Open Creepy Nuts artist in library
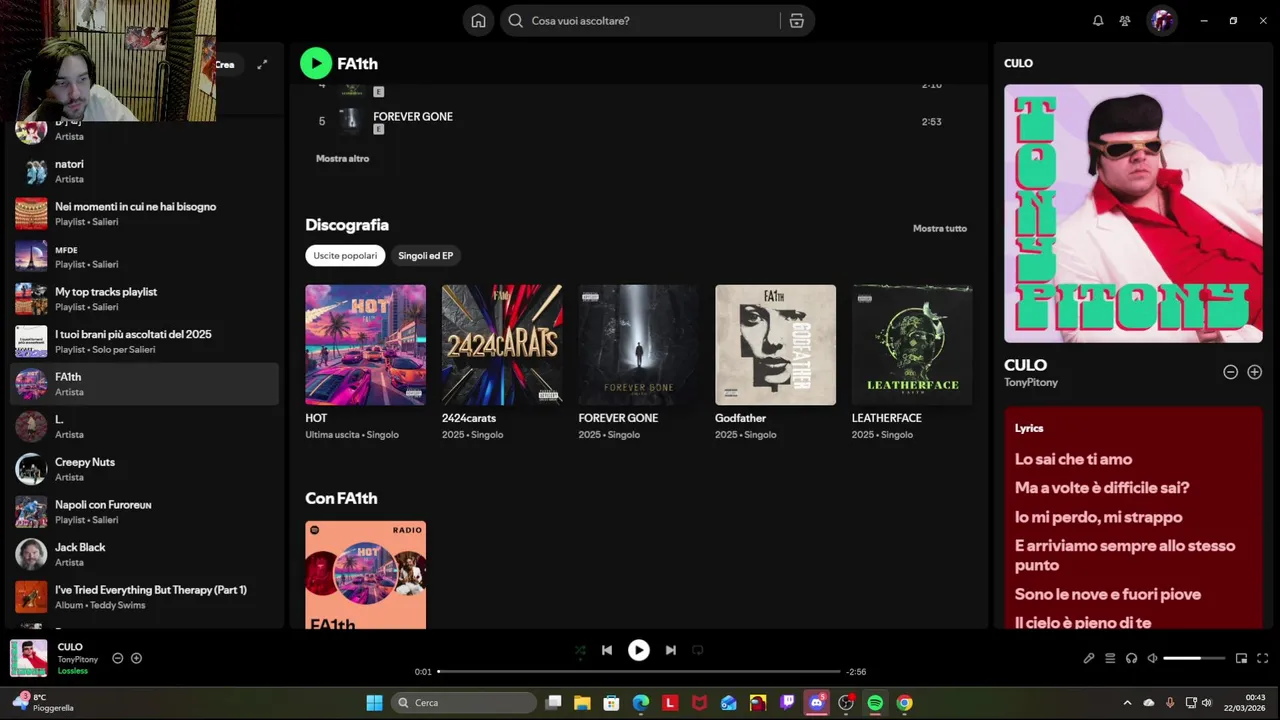1280x720 pixels. (x=144, y=469)
